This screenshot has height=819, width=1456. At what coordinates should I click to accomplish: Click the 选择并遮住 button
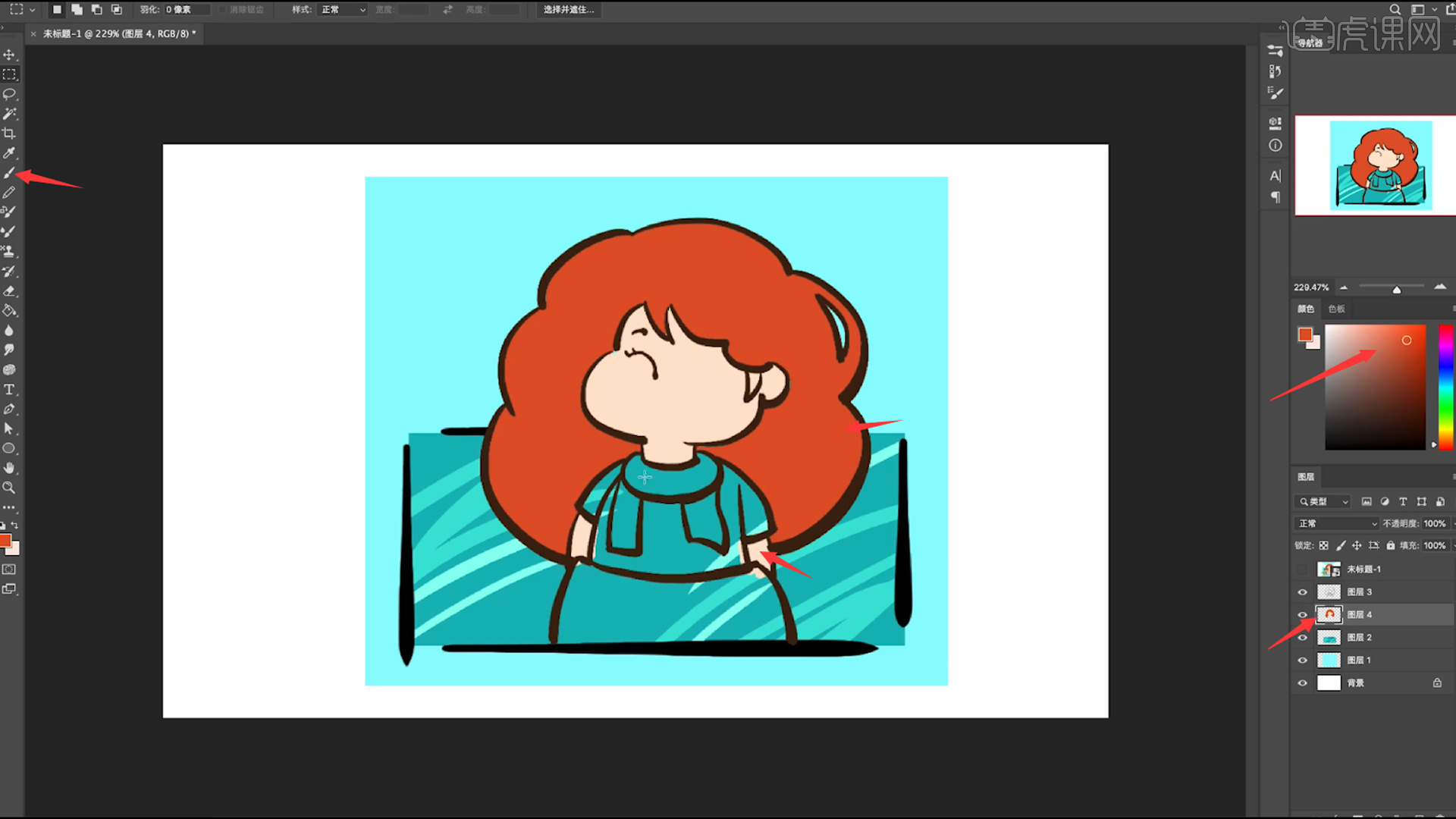[569, 10]
